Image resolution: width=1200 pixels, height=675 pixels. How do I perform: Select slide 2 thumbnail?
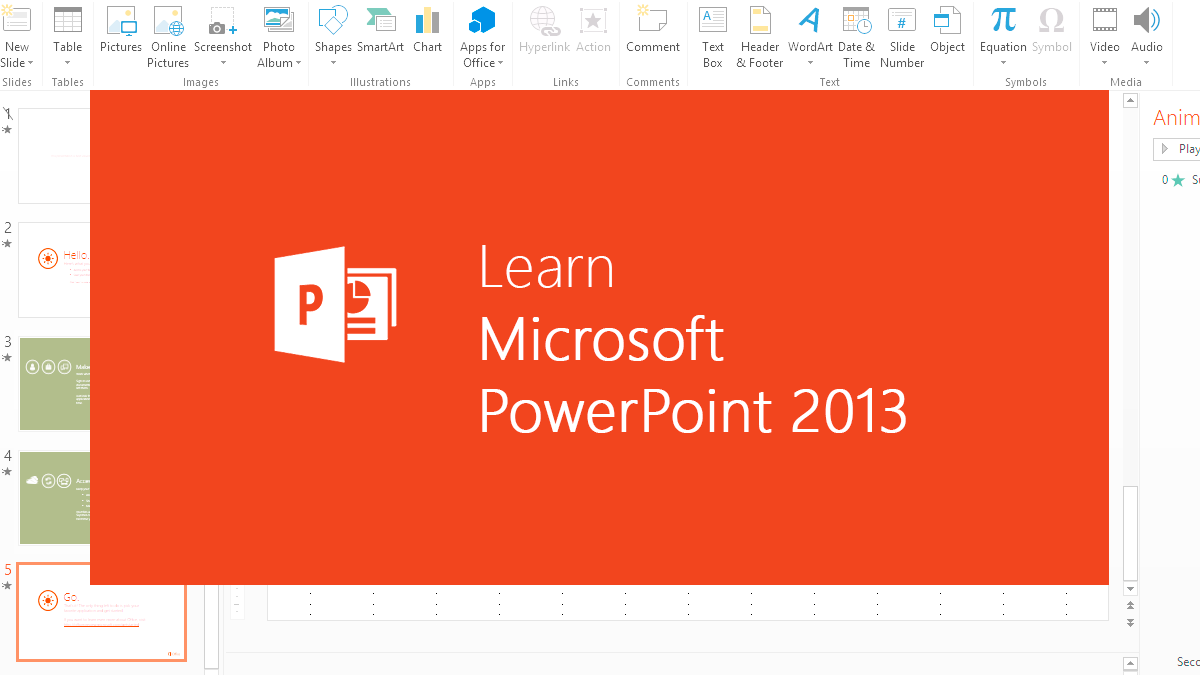[54, 270]
